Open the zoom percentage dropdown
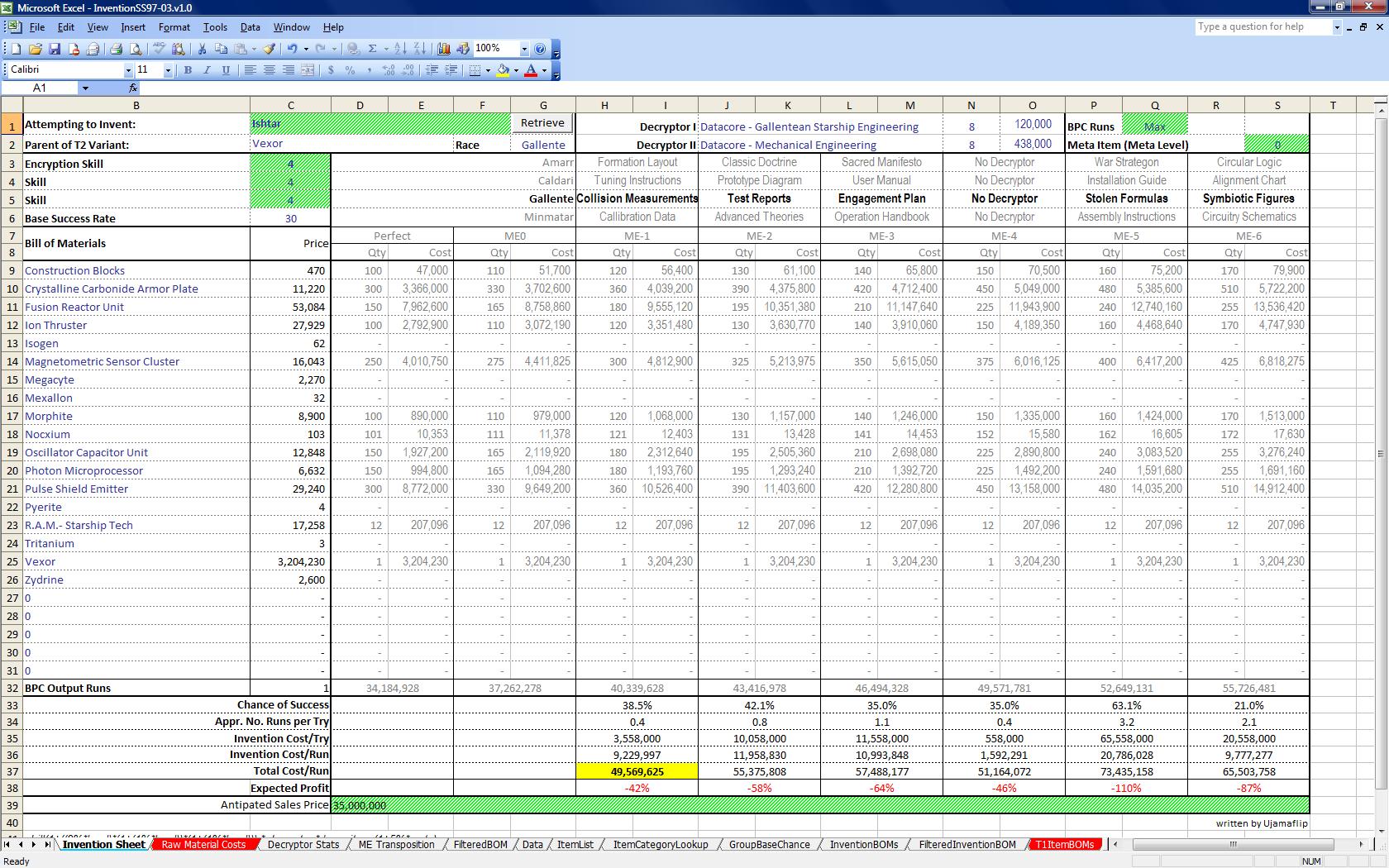The image size is (1389, 868). coord(523,49)
